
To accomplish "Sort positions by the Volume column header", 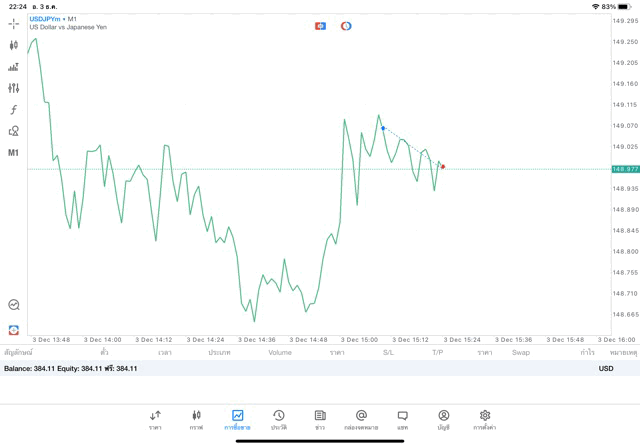I will [x=280, y=352].
